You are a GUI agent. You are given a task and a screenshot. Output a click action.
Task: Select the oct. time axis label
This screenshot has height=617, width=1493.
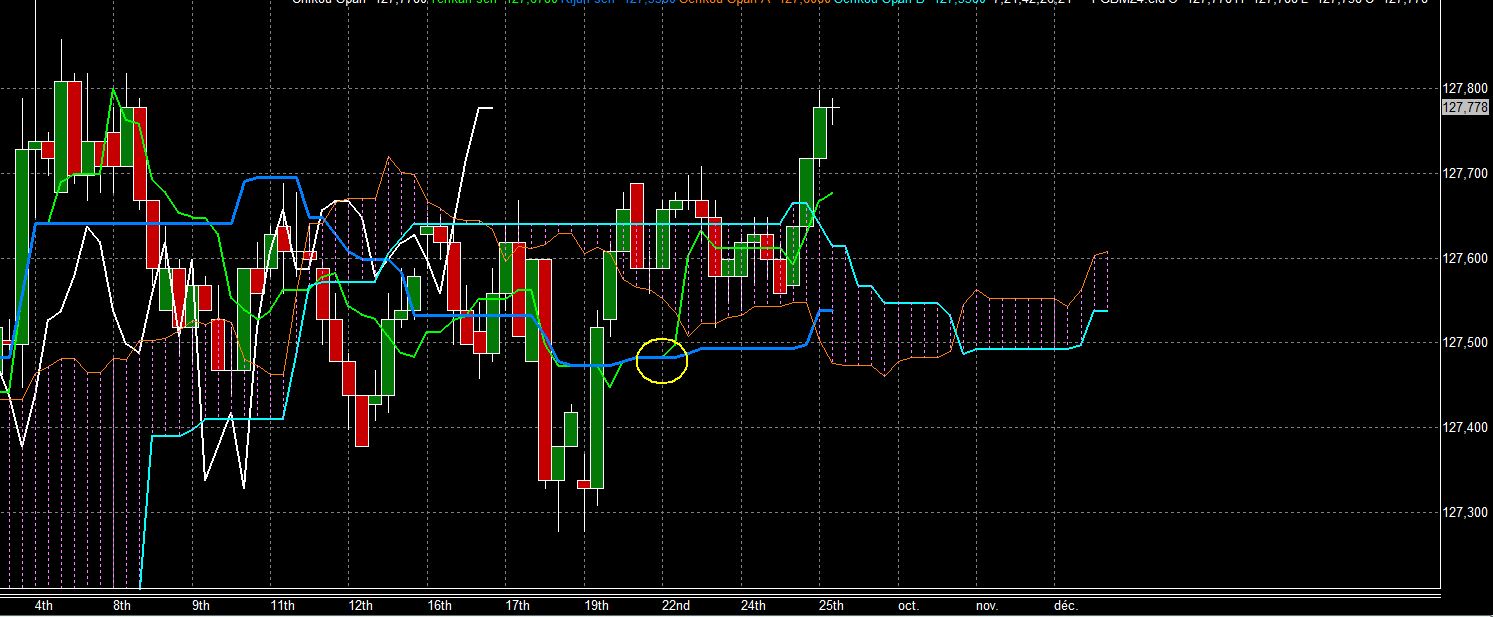[x=908, y=605]
